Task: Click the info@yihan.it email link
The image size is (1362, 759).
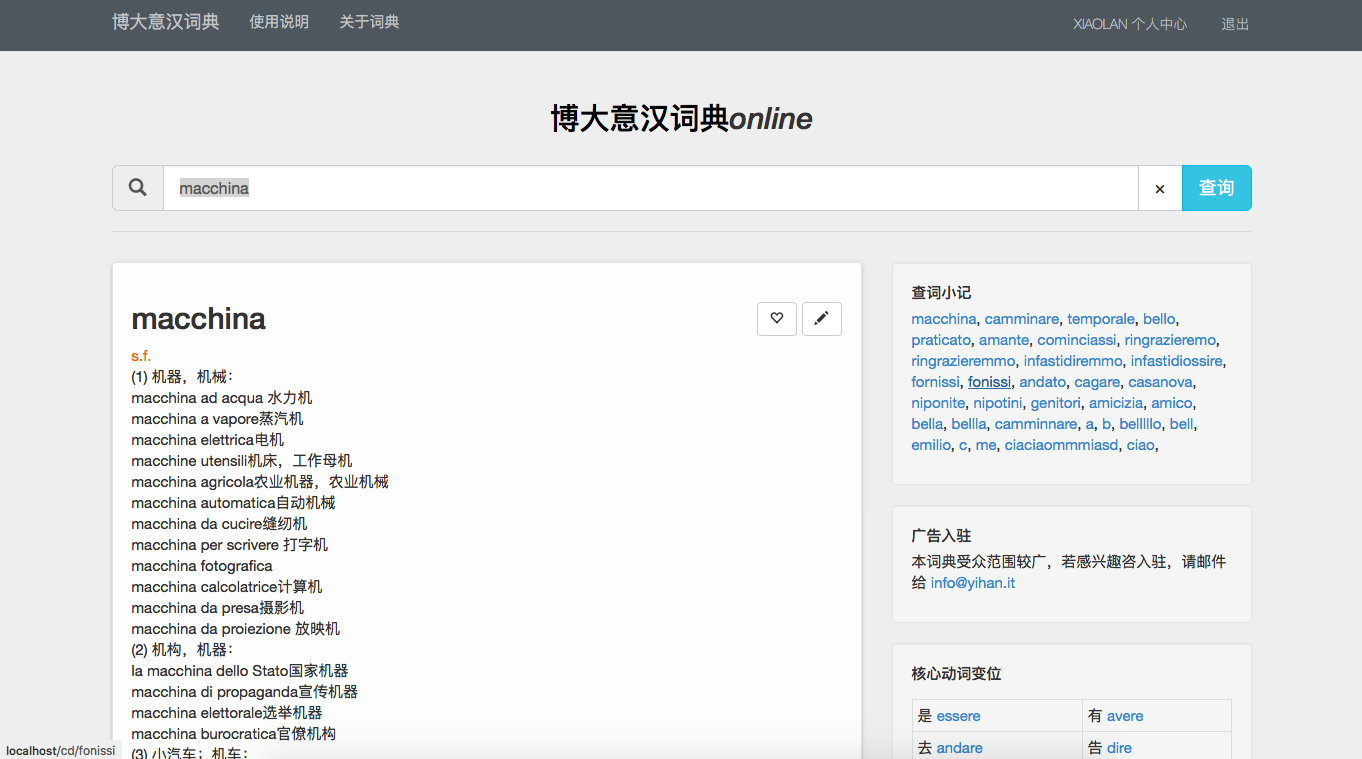Action: click(x=973, y=583)
